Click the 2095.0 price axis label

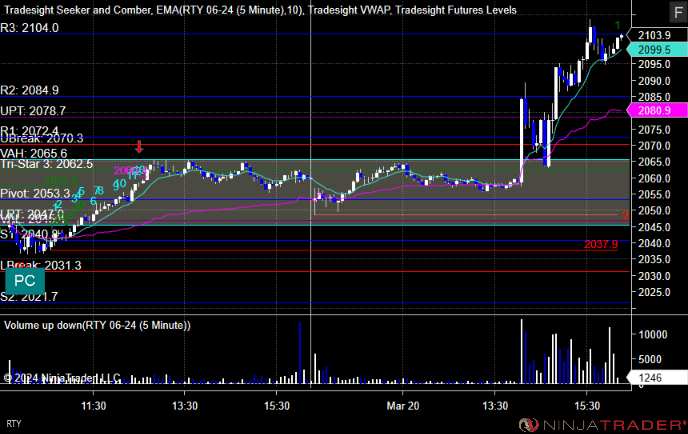point(654,65)
